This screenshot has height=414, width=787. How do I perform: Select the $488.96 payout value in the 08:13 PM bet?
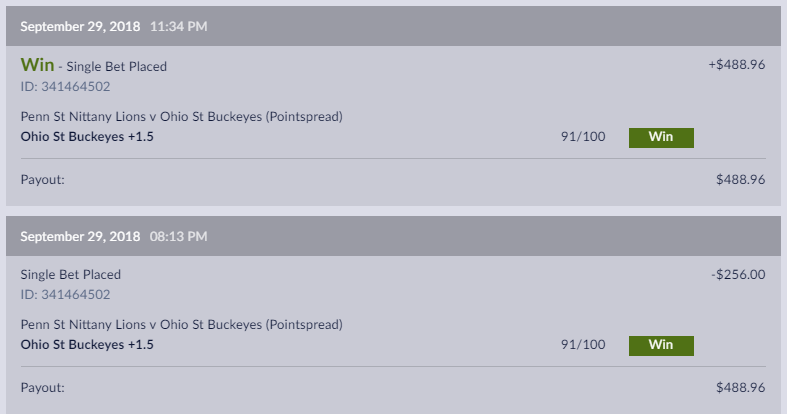[740, 387]
